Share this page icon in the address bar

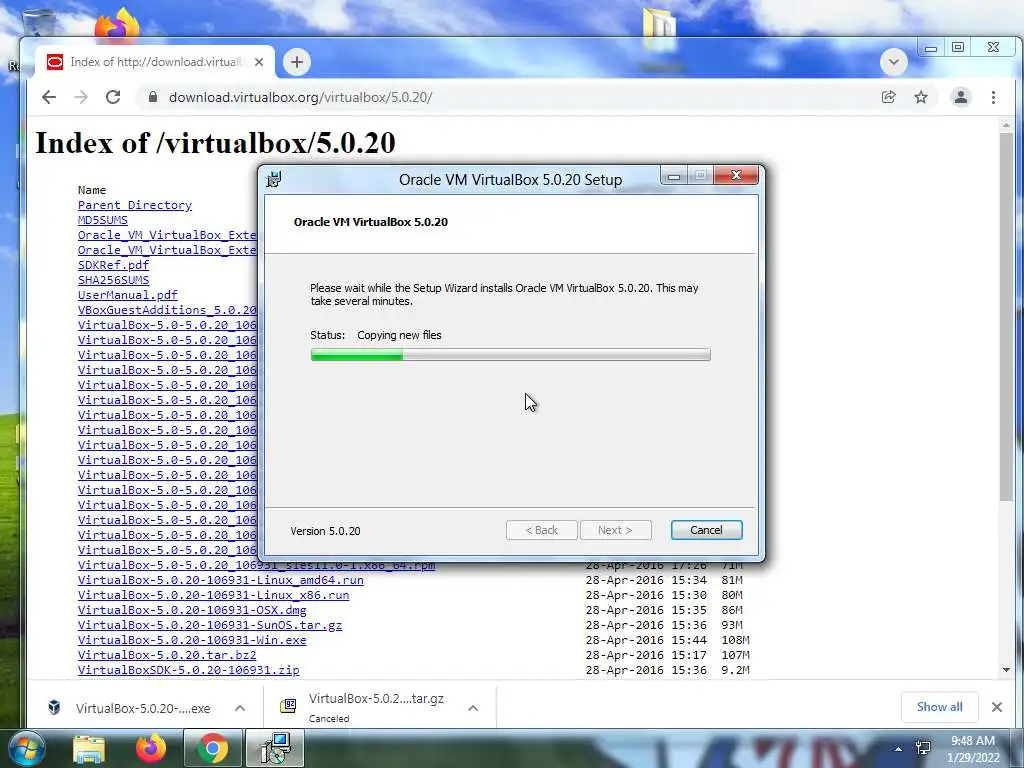pyautogui.click(x=888, y=97)
